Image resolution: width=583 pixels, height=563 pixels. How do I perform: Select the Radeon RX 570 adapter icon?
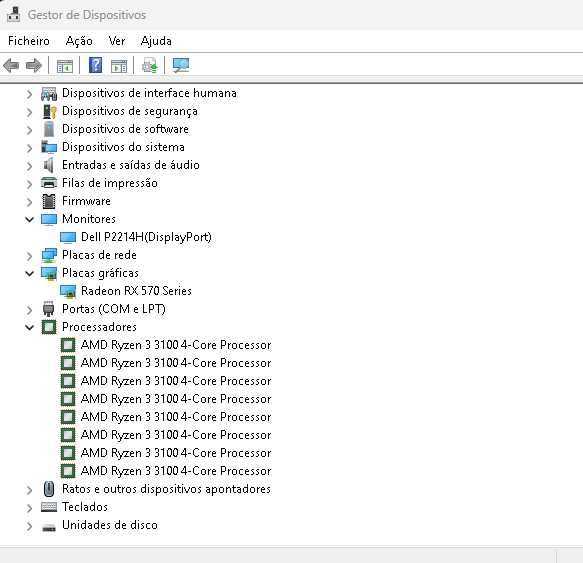(68, 291)
